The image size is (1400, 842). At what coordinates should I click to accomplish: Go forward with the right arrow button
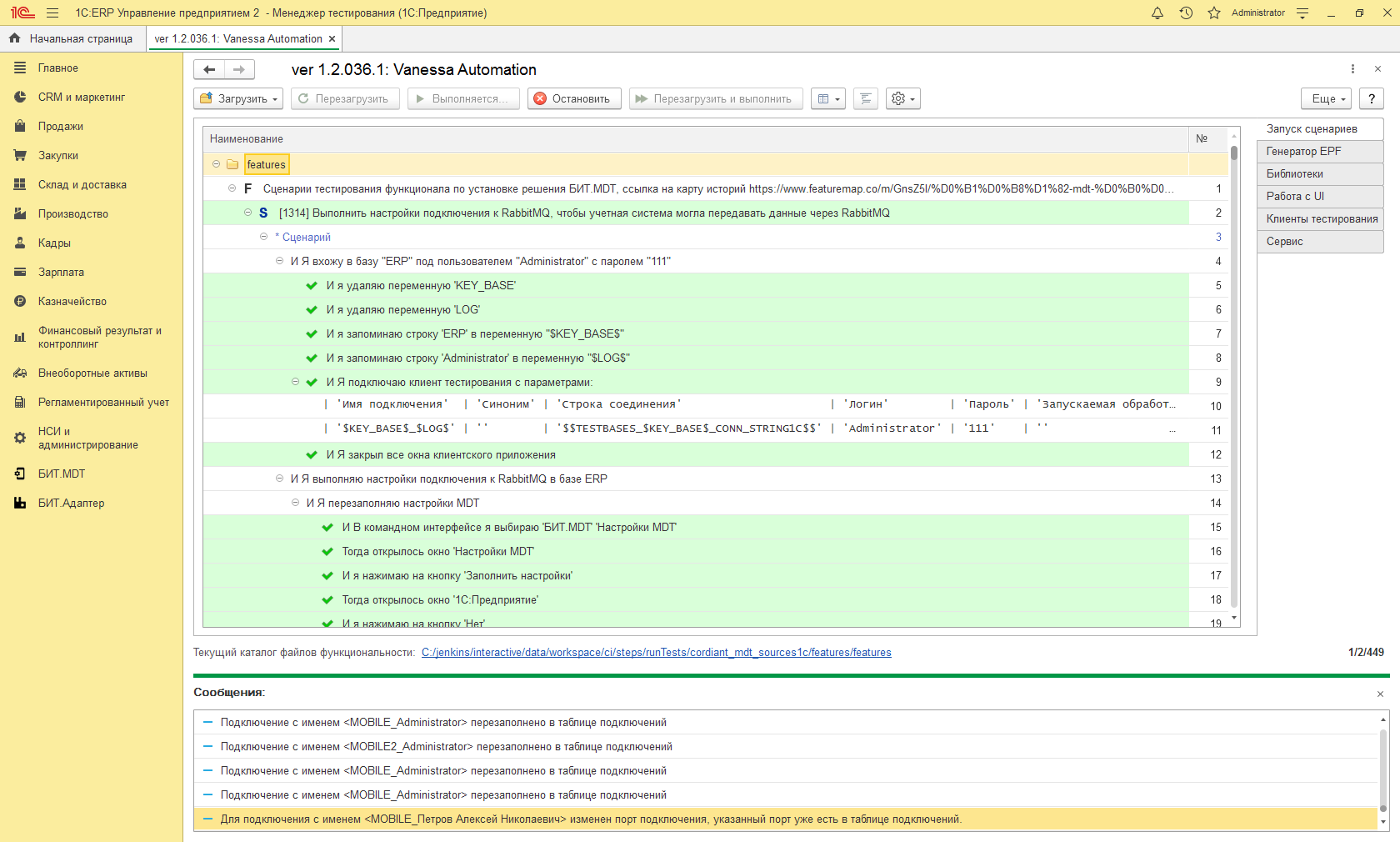[x=239, y=69]
